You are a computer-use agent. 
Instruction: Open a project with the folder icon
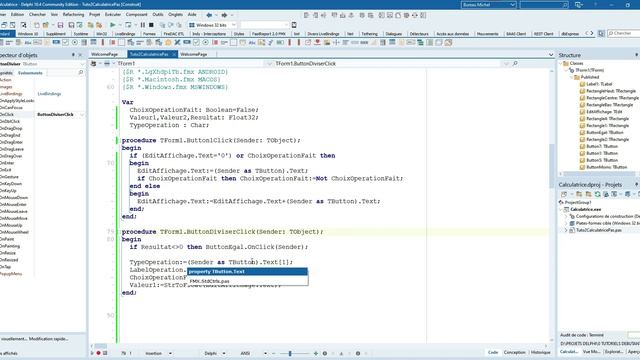click(46, 25)
